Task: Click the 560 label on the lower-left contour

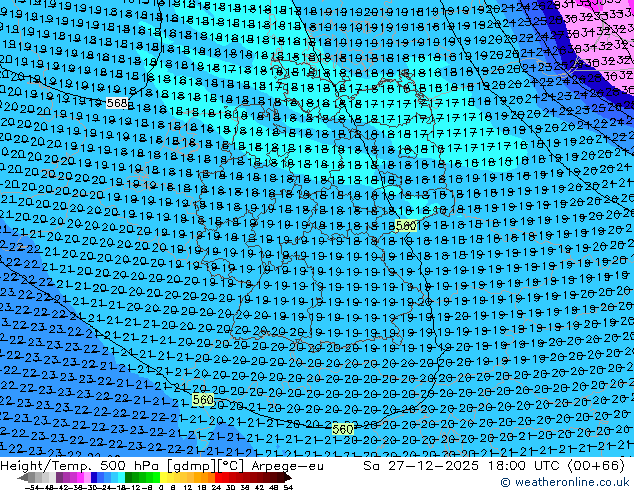Action: 203,400
